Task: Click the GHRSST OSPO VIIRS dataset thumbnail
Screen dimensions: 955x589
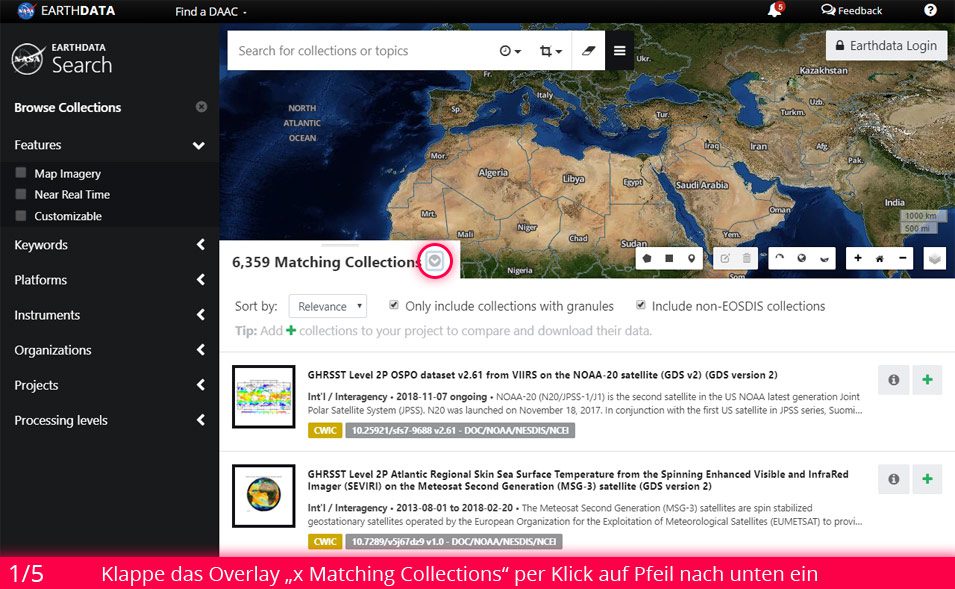Action: tap(264, 397)
